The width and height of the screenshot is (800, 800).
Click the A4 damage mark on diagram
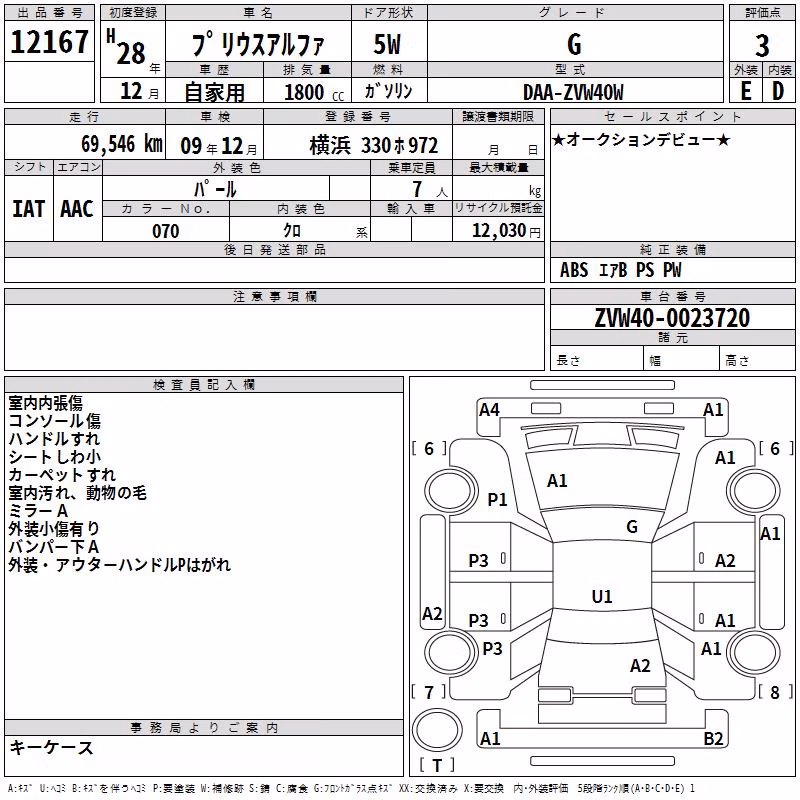click(x=489, y=410)
